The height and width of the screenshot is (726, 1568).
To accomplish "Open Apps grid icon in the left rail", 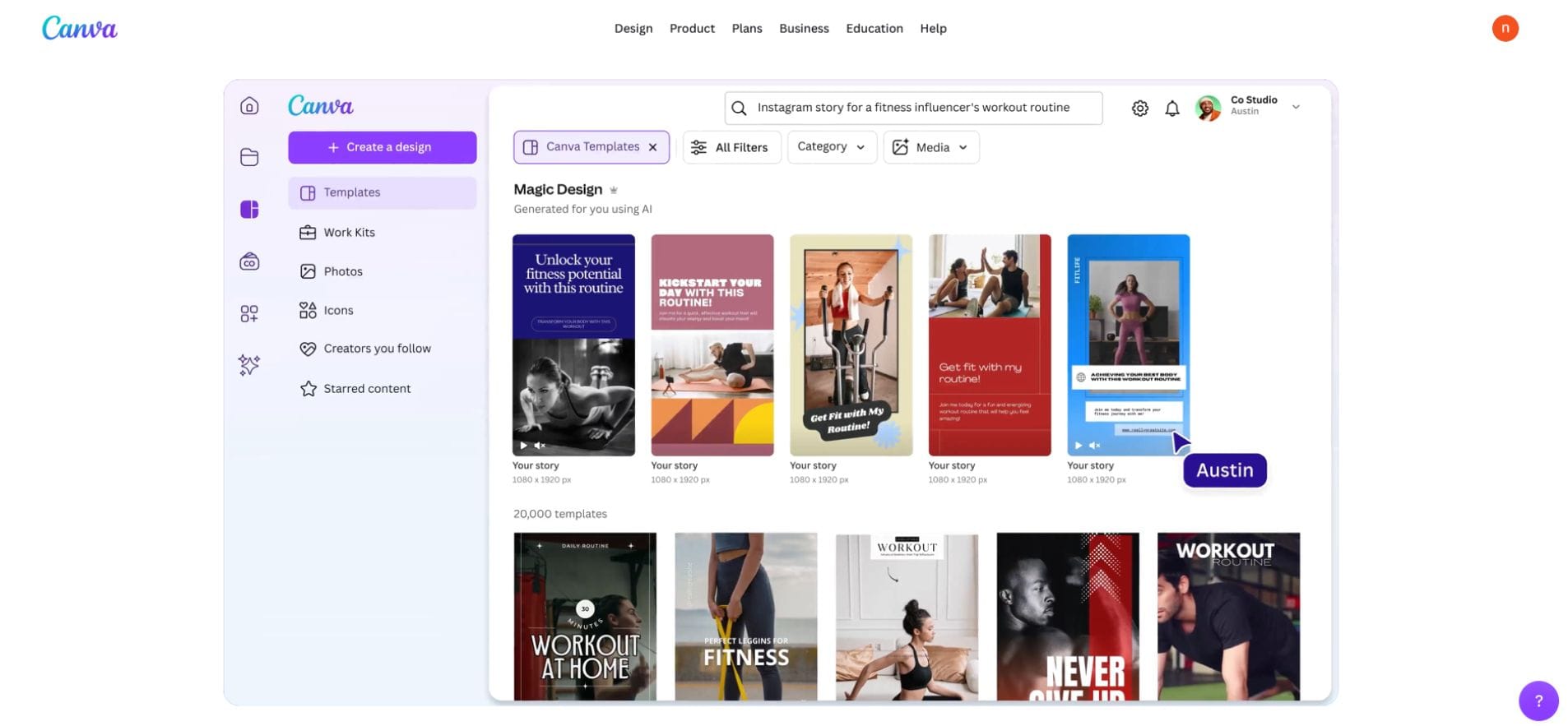I will coord(249,313).
